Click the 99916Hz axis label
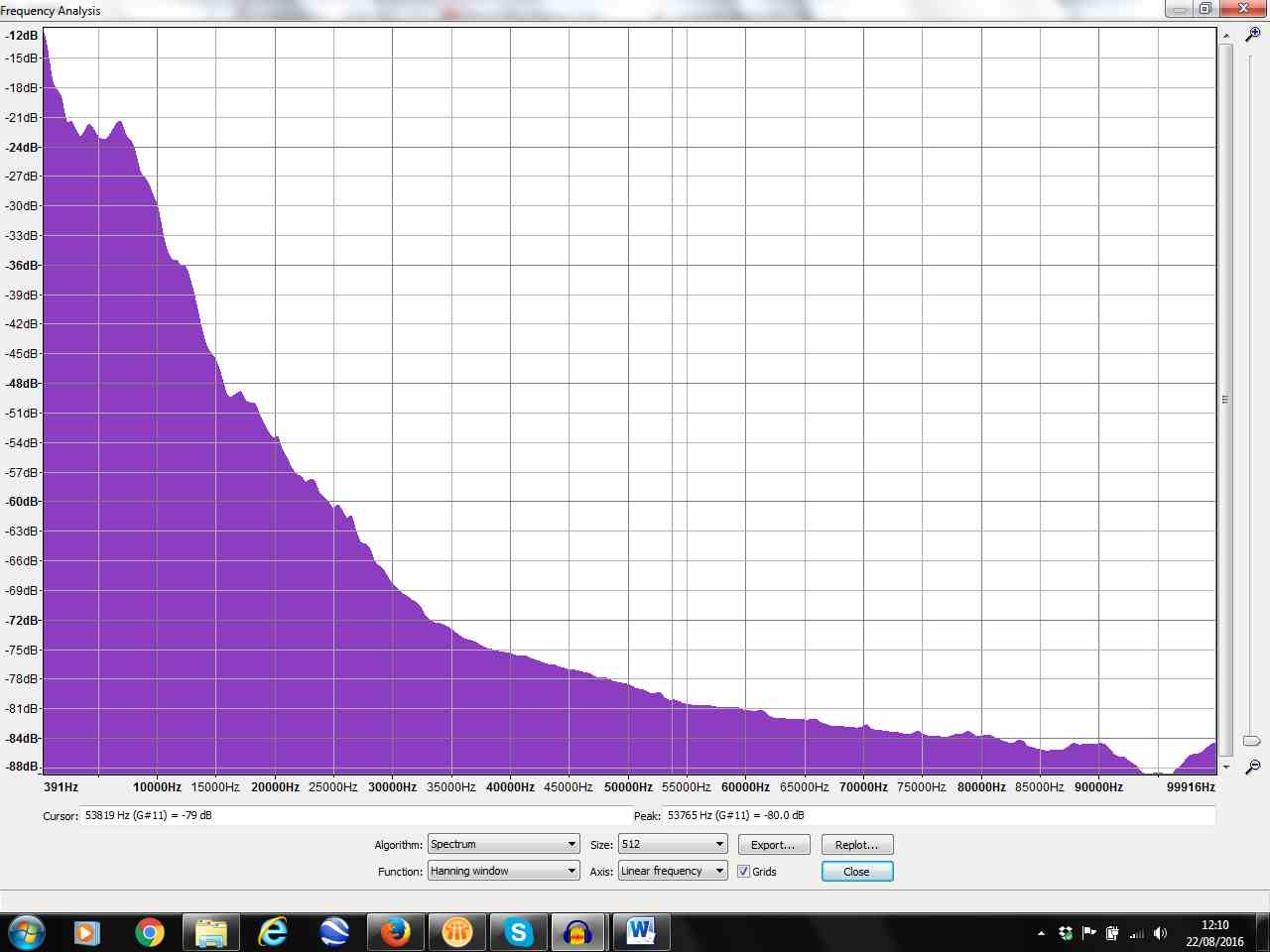Viewport: 1270px width, 952px height. (1191, 787)
